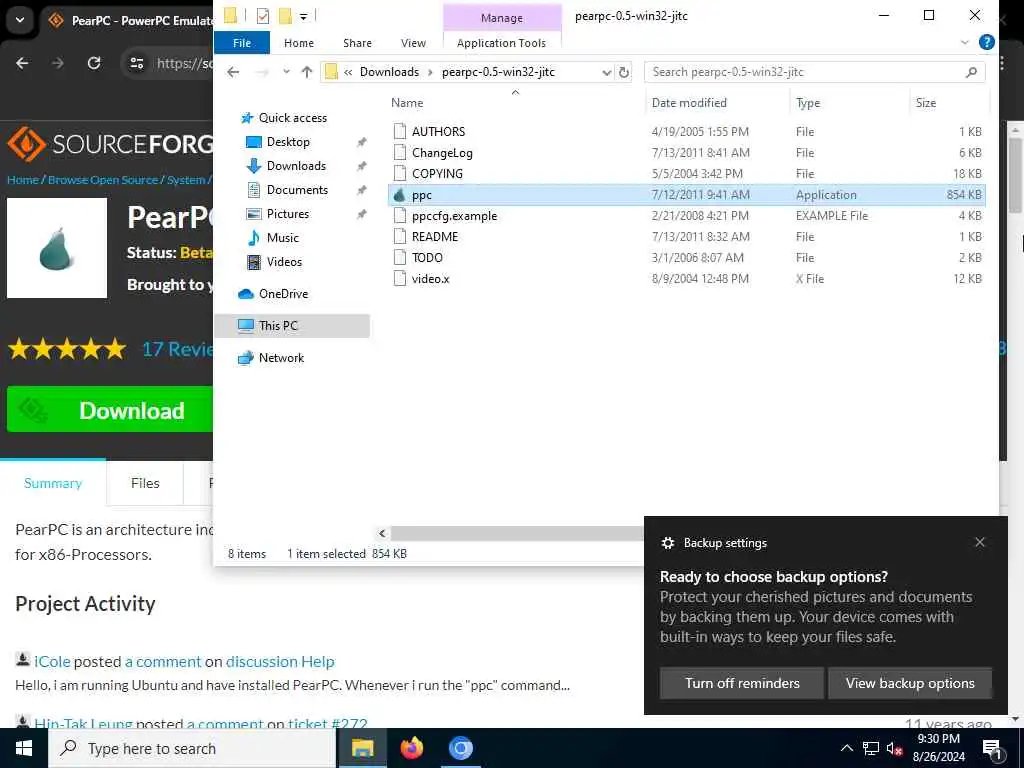1024x768 pixels.
Task: Sort files by Date modified column
Action: [689, 103]
